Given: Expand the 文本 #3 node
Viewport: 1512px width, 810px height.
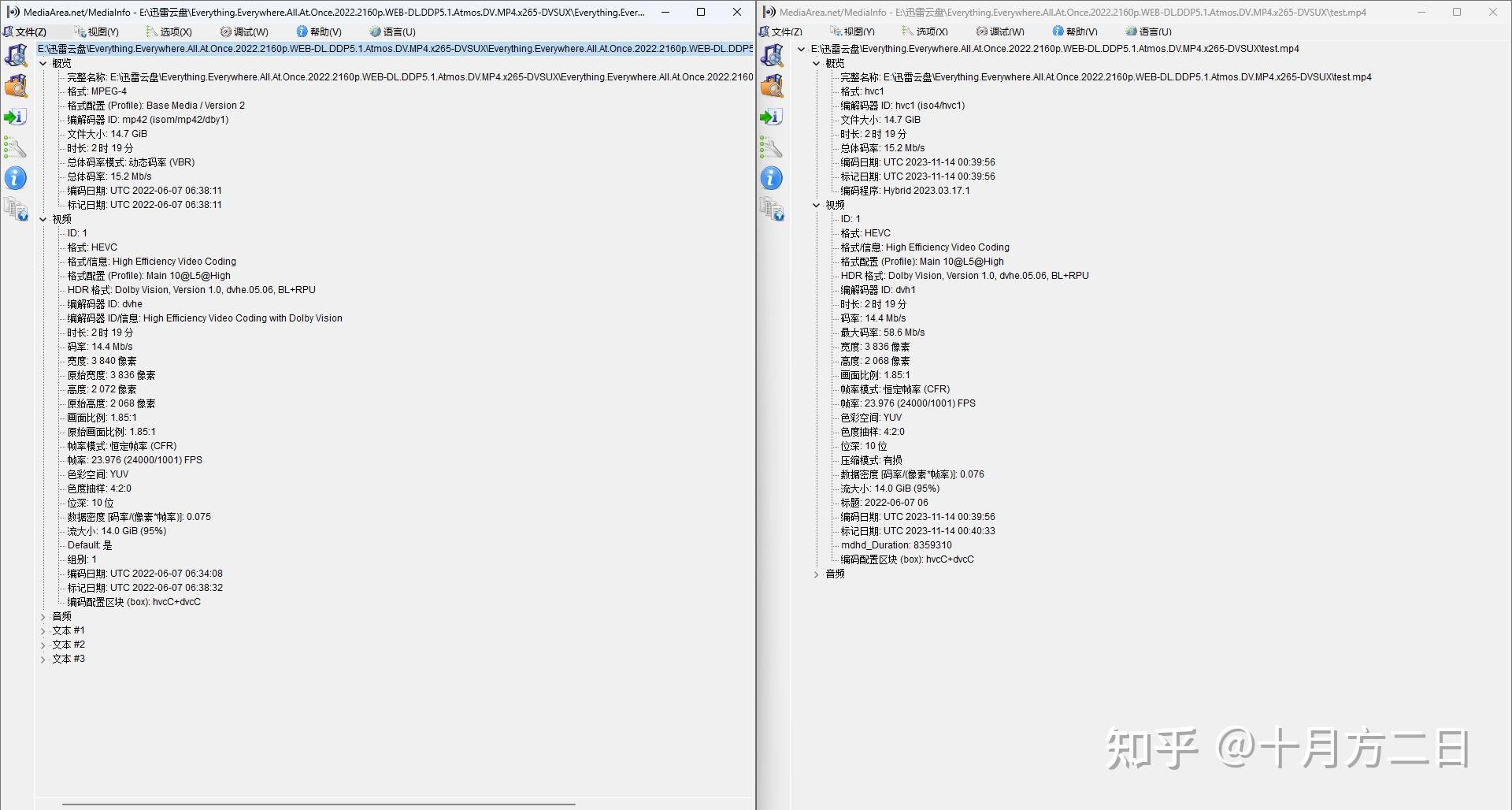Looking at the screenshot, I should pos(43,659).
